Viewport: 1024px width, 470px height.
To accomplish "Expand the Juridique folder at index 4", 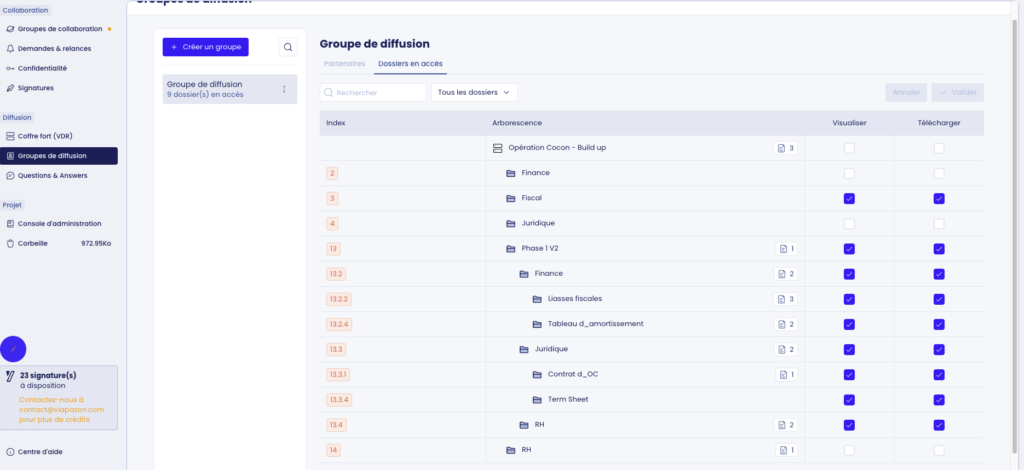I will (x=510, y=223).
